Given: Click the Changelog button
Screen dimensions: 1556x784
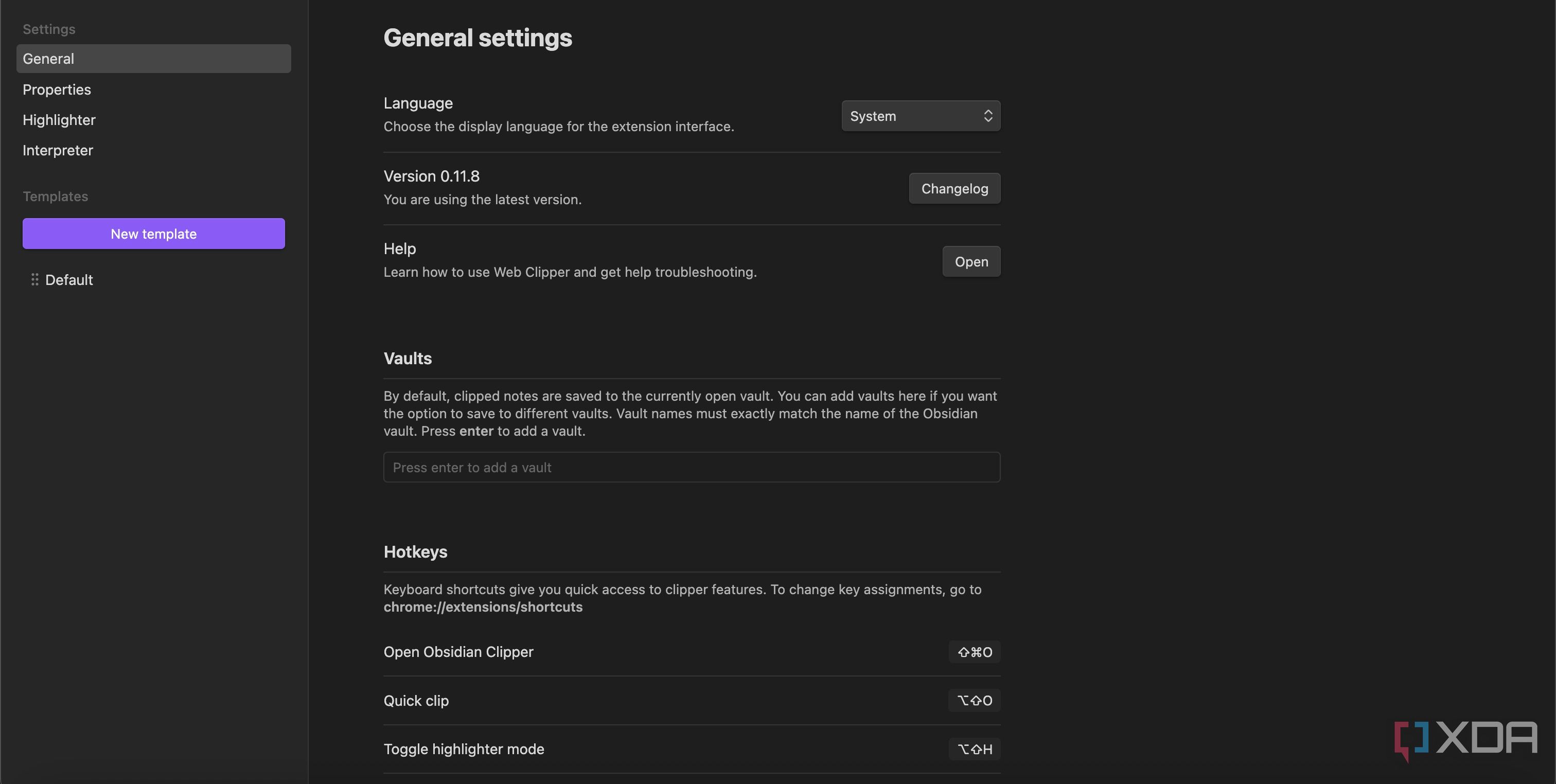Looking at the screenshot, I should pyautogui.click(x=954, y=188).
